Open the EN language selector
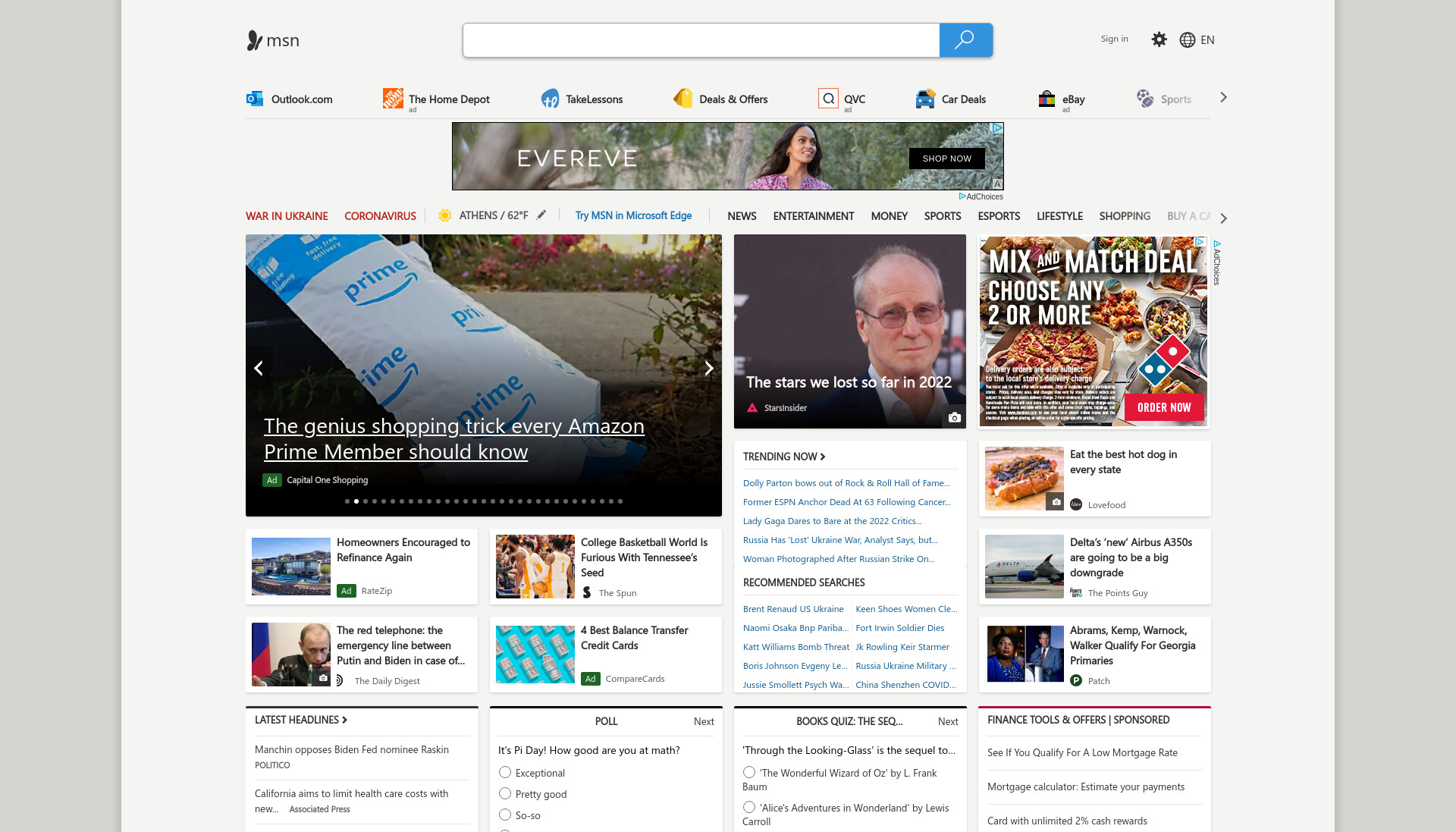Viewport: 1456px width, 832px height. tap(1207, 40)
